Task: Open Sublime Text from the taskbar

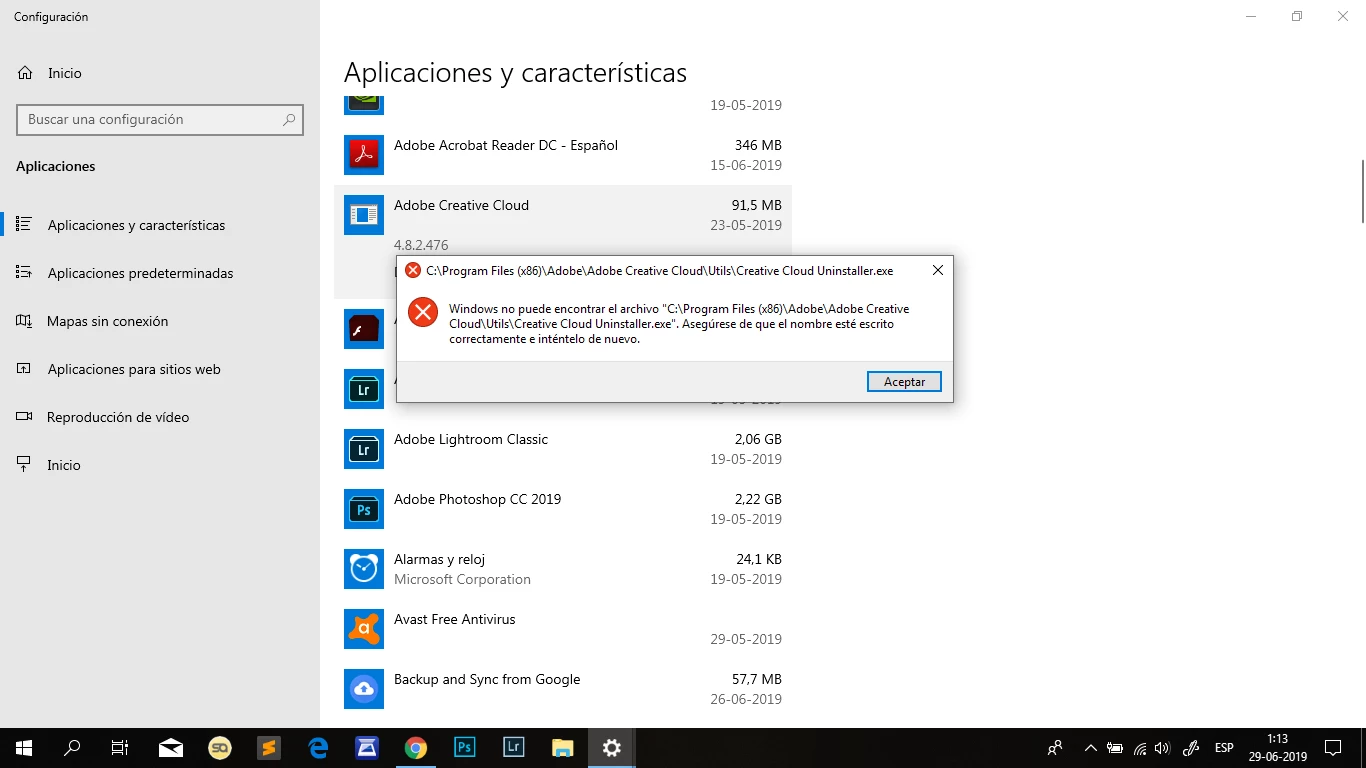Action: [268, 748]
